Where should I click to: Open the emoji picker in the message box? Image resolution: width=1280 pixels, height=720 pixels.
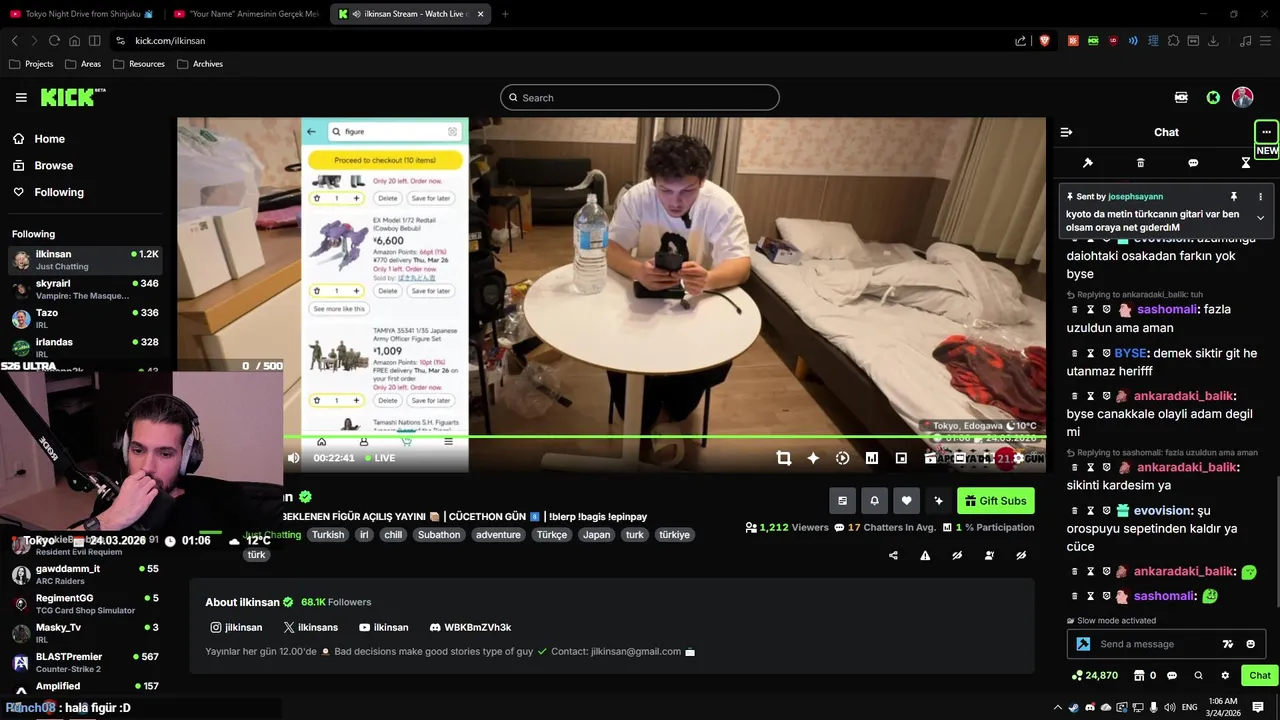[1250, 644]
